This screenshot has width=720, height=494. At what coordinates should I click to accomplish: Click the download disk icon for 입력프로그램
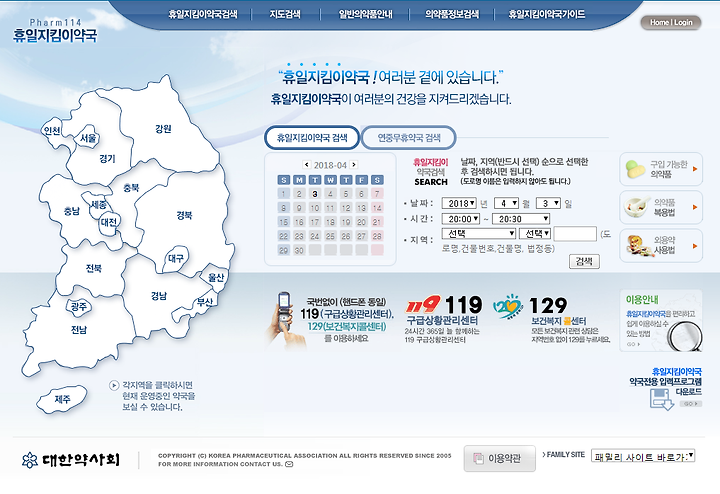[661, 399]
